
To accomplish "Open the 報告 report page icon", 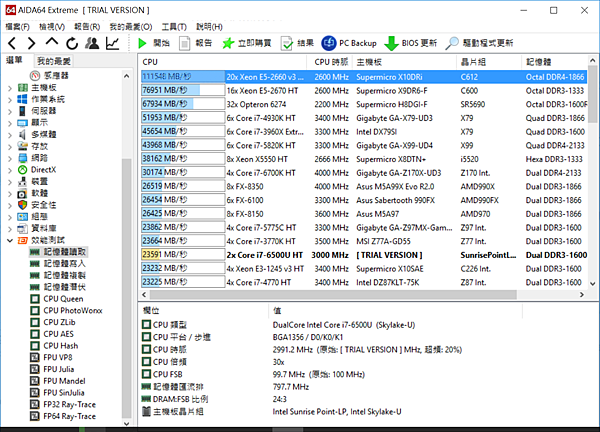I will pos(184,43).
